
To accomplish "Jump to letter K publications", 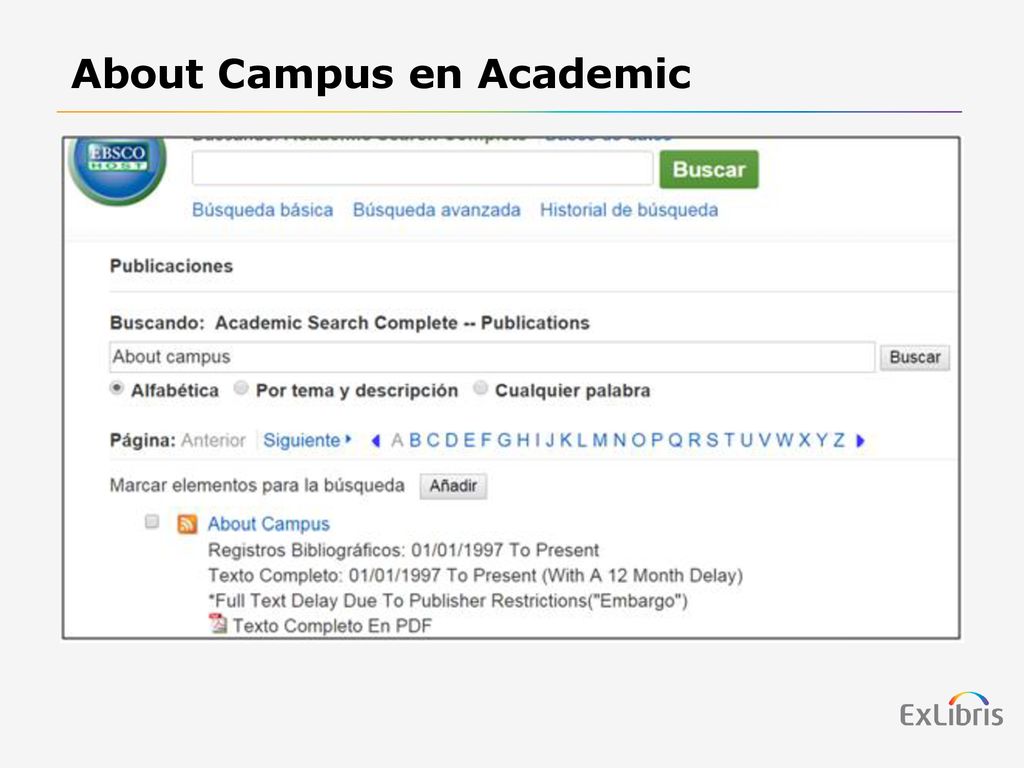I will [x=566, y=441].
